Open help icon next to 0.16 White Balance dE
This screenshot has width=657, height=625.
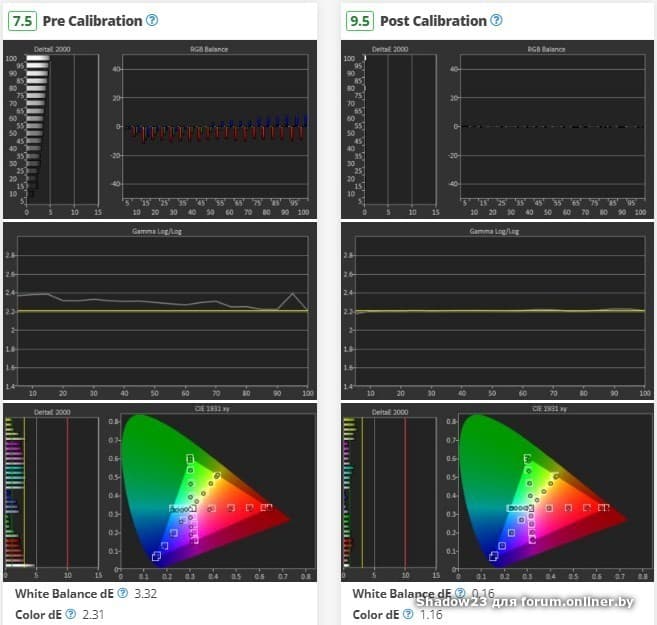pyautogui.click(x=460, y=593)
